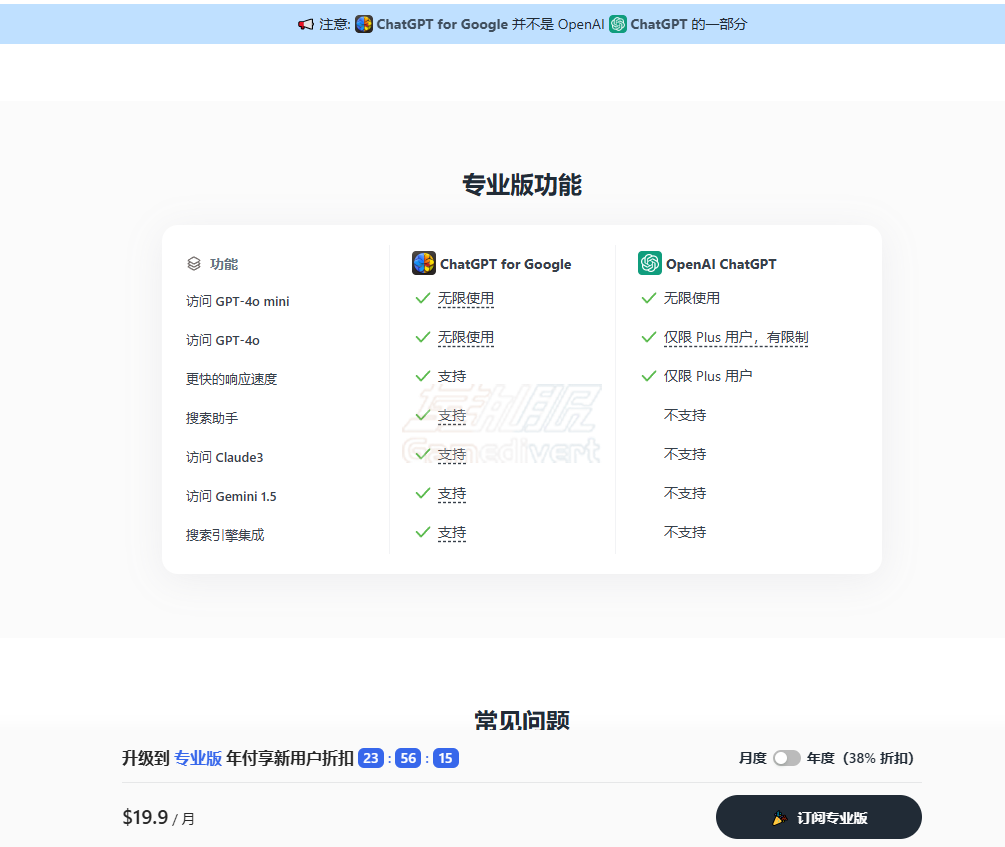Click the countdown seconds box showing 15
The image size is (1005, 847).
[x=445, y=758]
